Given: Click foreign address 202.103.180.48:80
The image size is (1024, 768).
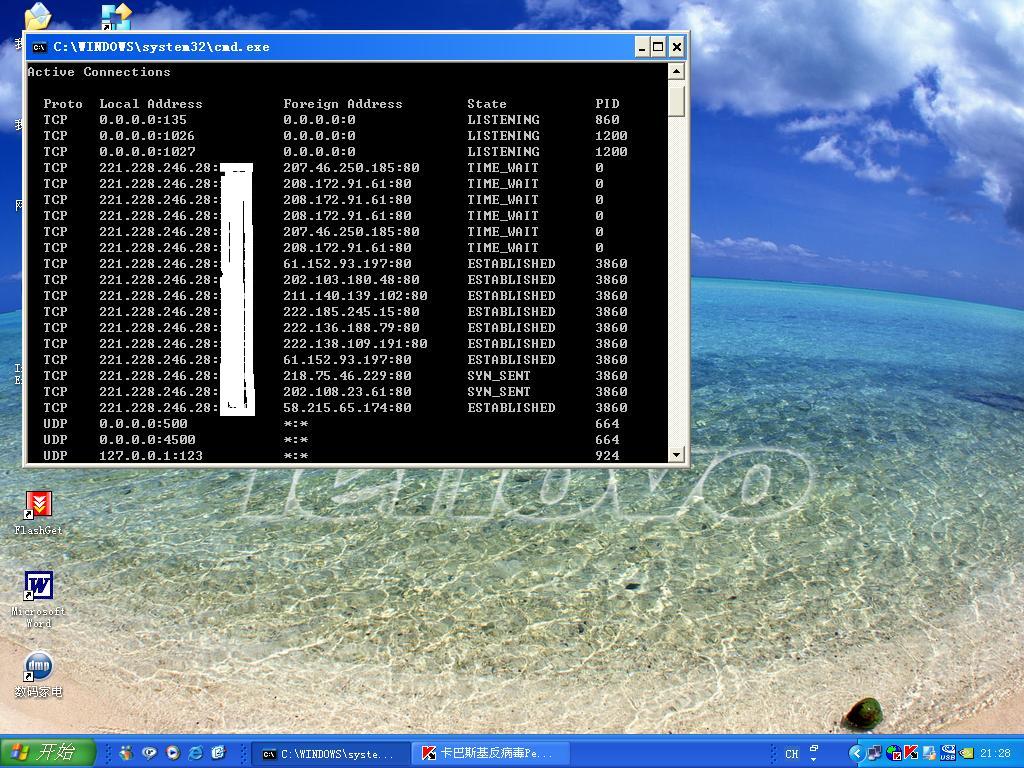Looking at the screenshot, I should click(x=351, y=280).
